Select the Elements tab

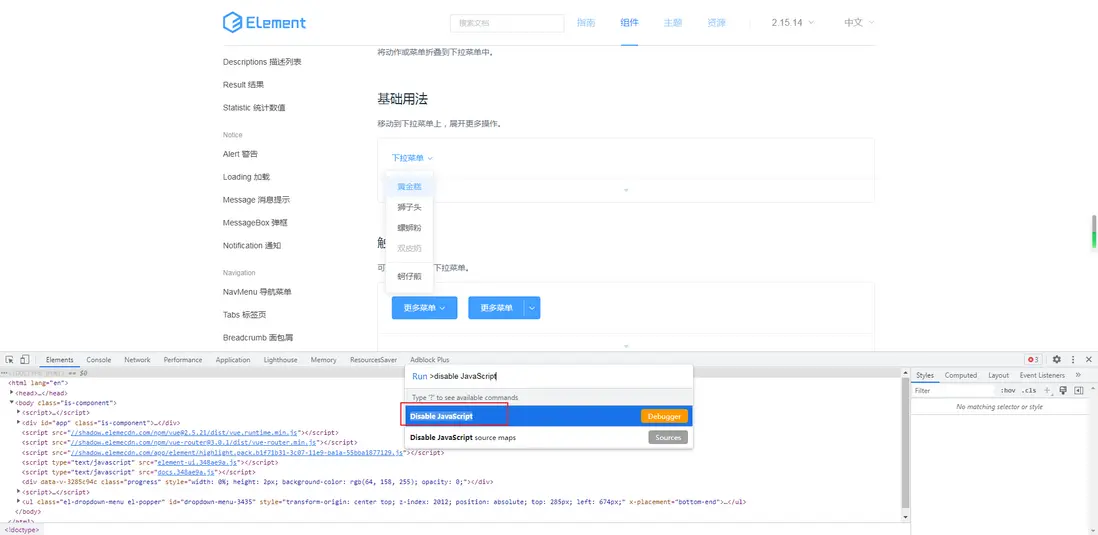(60, 360)
